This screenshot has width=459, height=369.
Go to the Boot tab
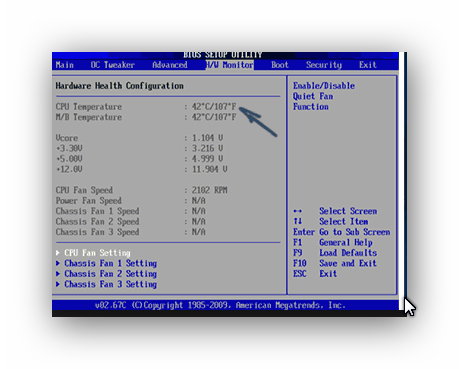[x=280, y=65]
